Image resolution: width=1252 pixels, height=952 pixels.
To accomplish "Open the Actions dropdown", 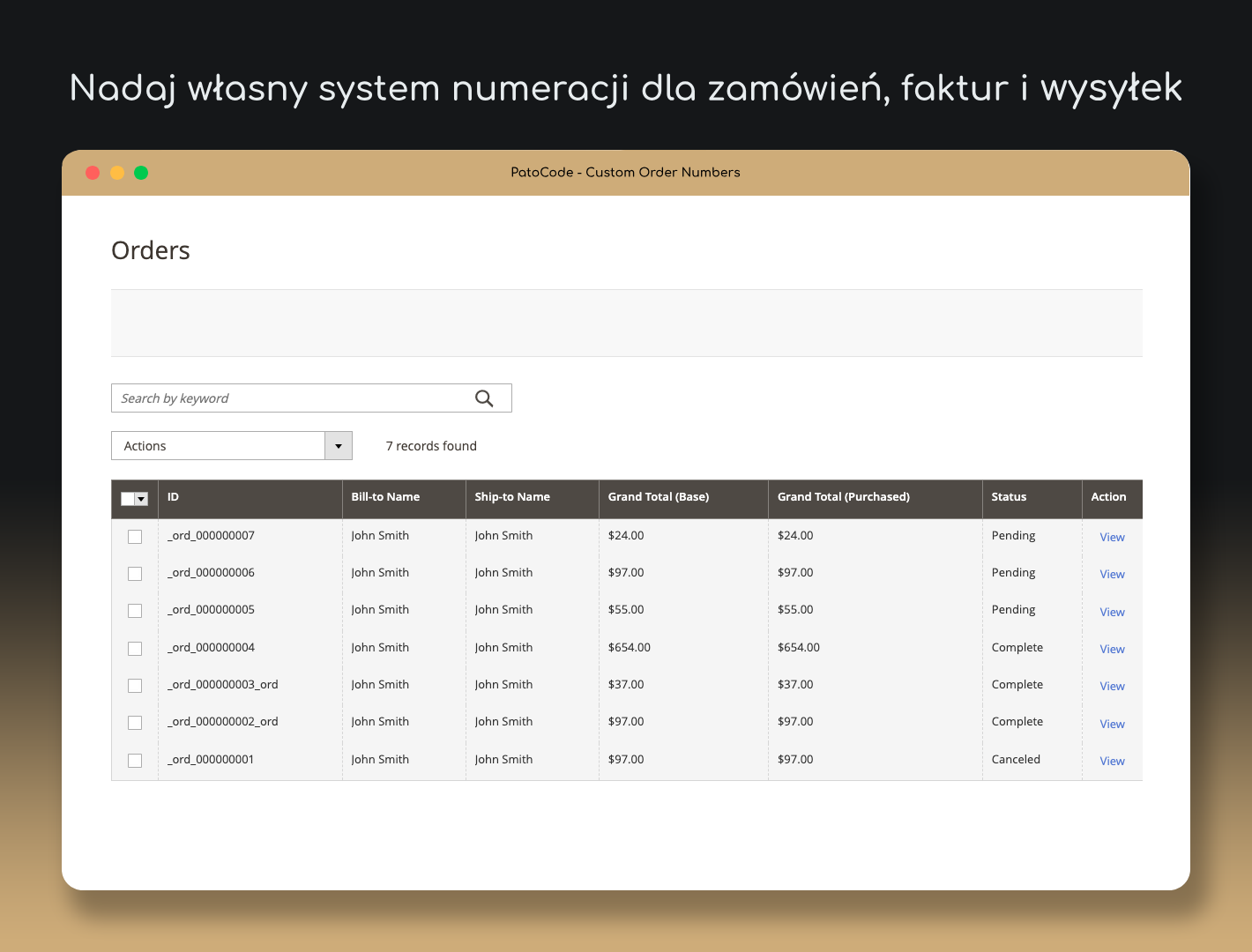I will coord(219,446).
